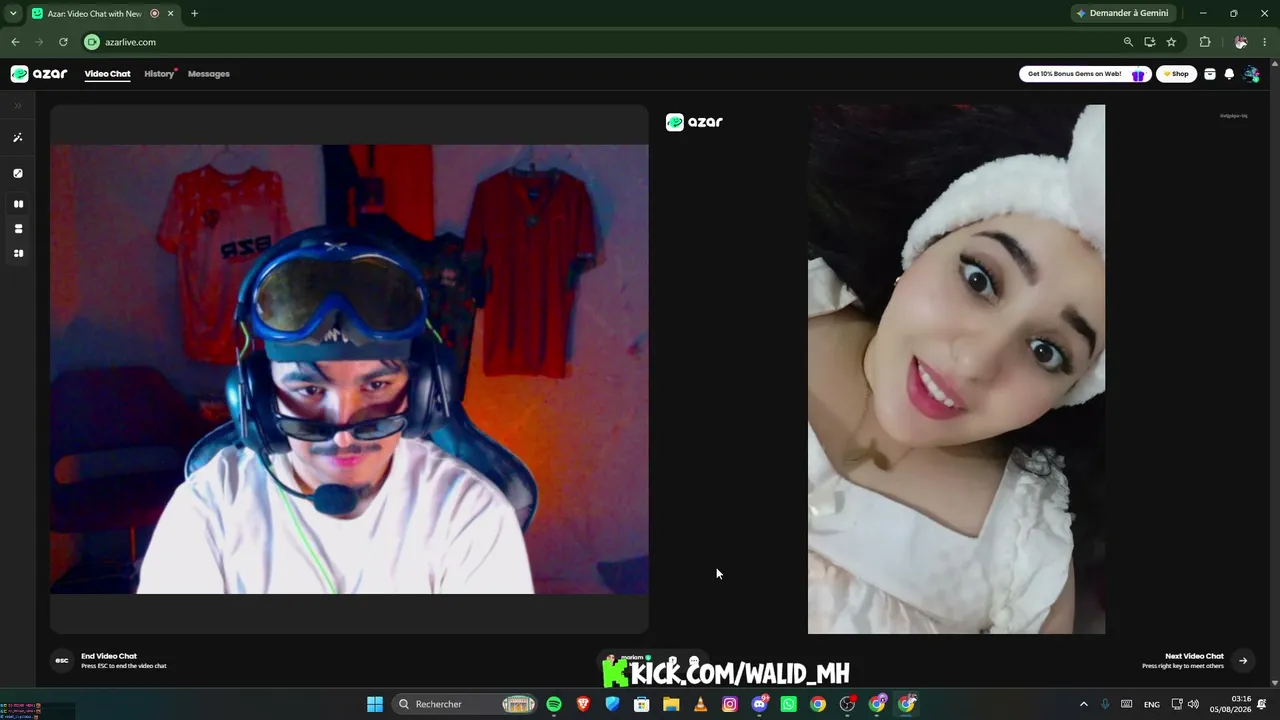Open VLC media player from the taskbar
This screenshot has width=1280, height=720.
tap(700, 704)
